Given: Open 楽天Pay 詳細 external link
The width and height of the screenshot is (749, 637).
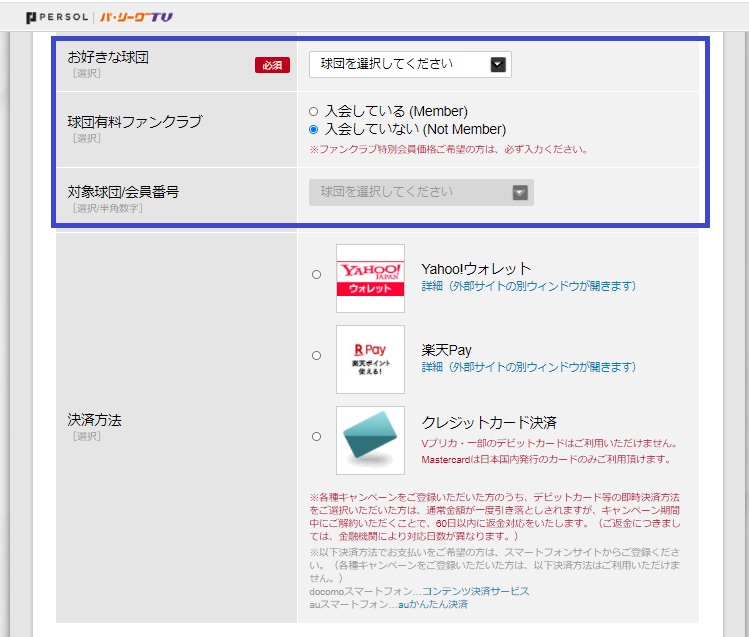Looking at the screenshot, I should tap(528, 367).
